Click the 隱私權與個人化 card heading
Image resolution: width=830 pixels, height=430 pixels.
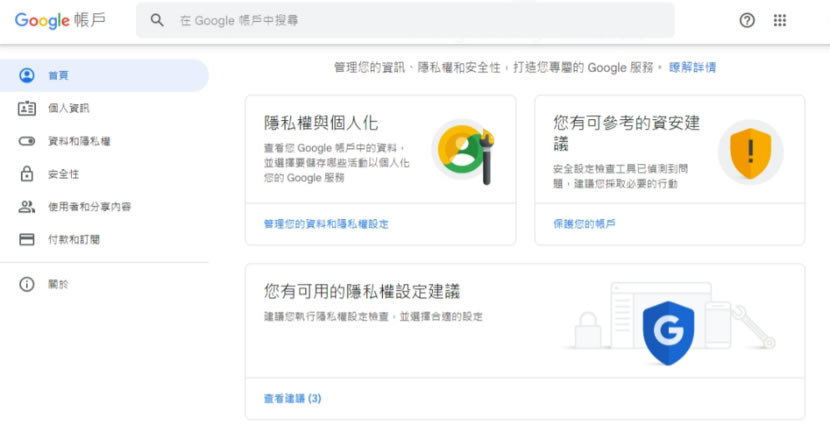tap(321, 123)
